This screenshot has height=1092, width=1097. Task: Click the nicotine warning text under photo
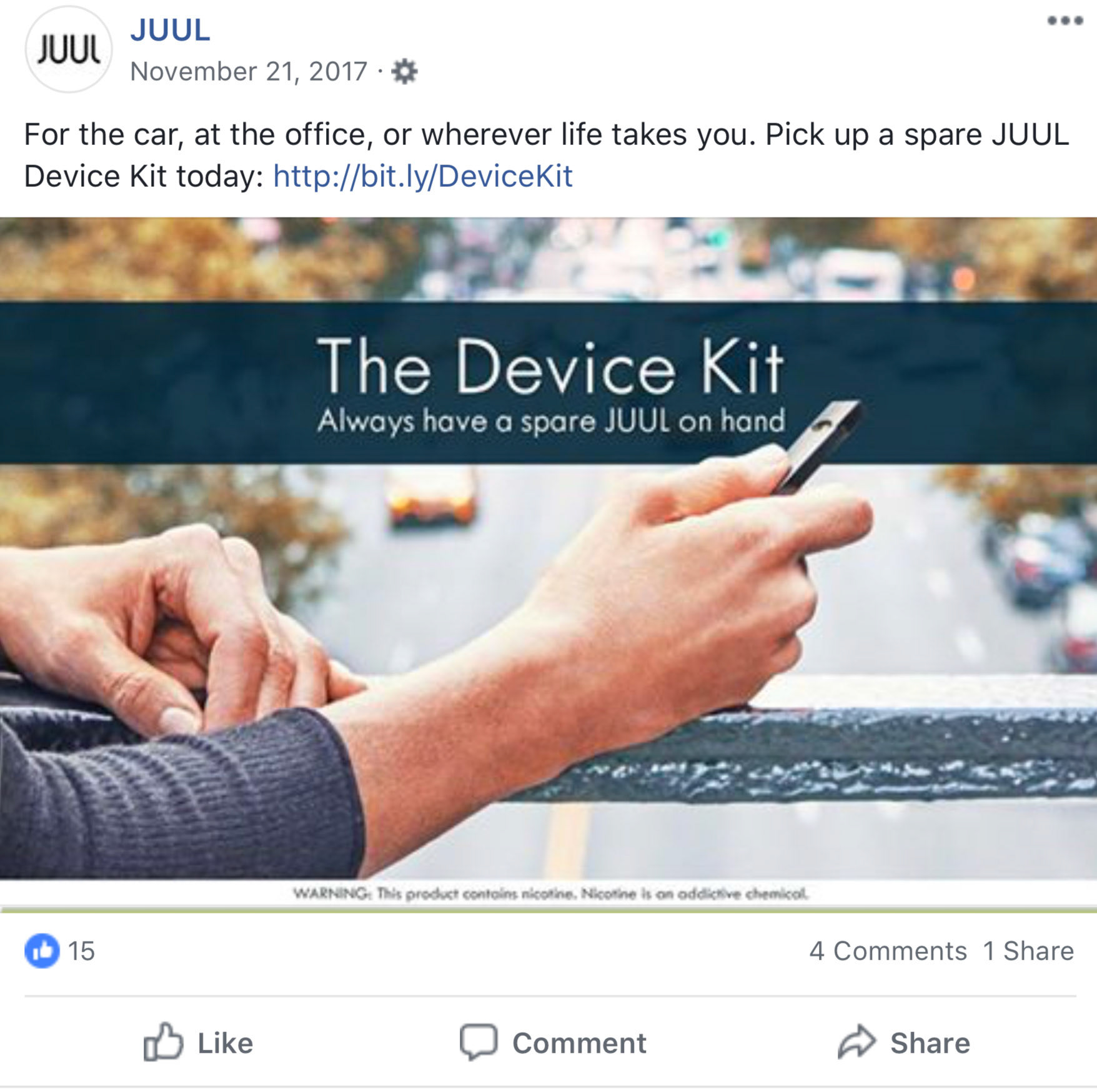coord(550,894)
